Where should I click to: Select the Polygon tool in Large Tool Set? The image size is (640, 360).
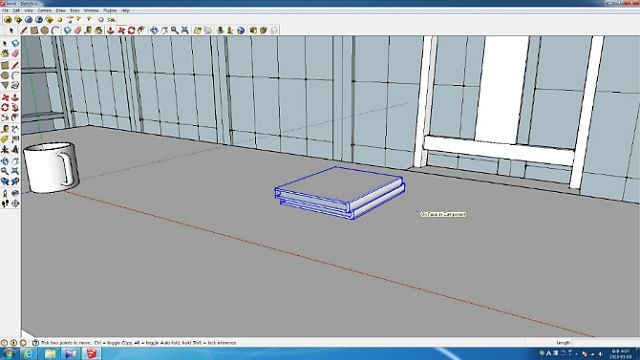tap(5, 85)
